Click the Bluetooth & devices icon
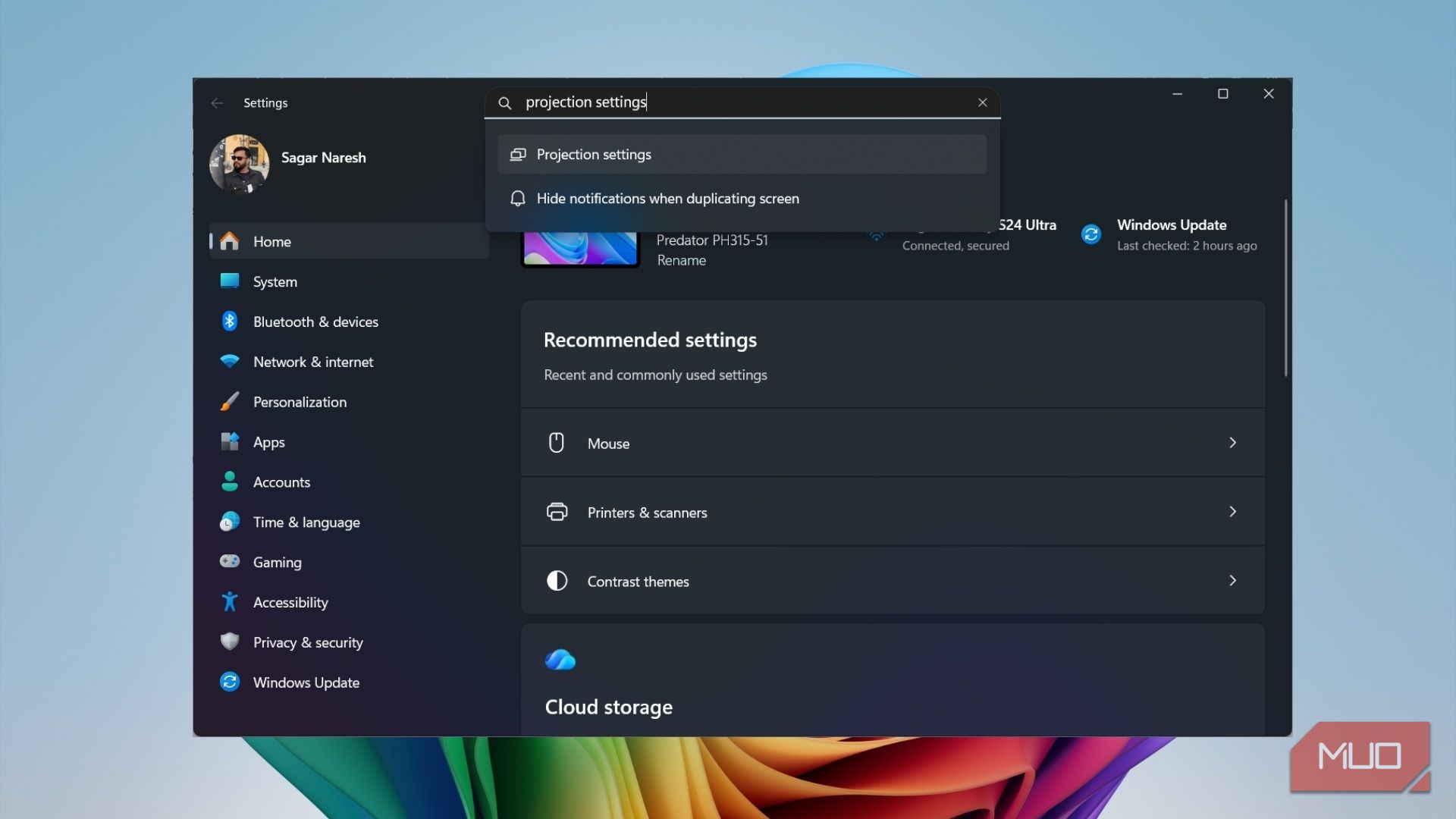 230,322
